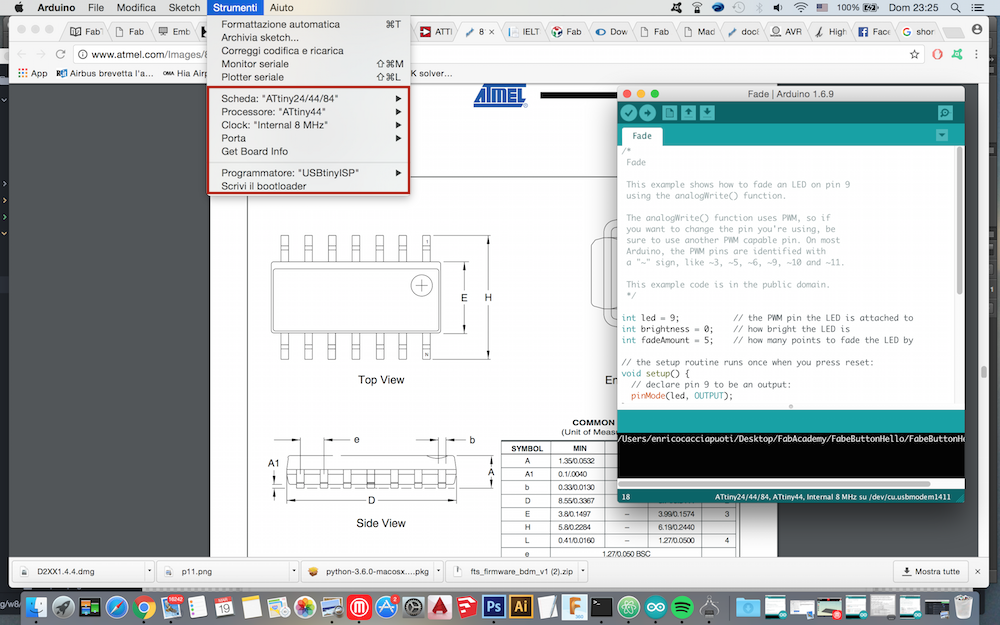Expand the Processore ATtiny44 submenu
The width and height of the screenshot is (1000, 625).
(x=309, y=112)
